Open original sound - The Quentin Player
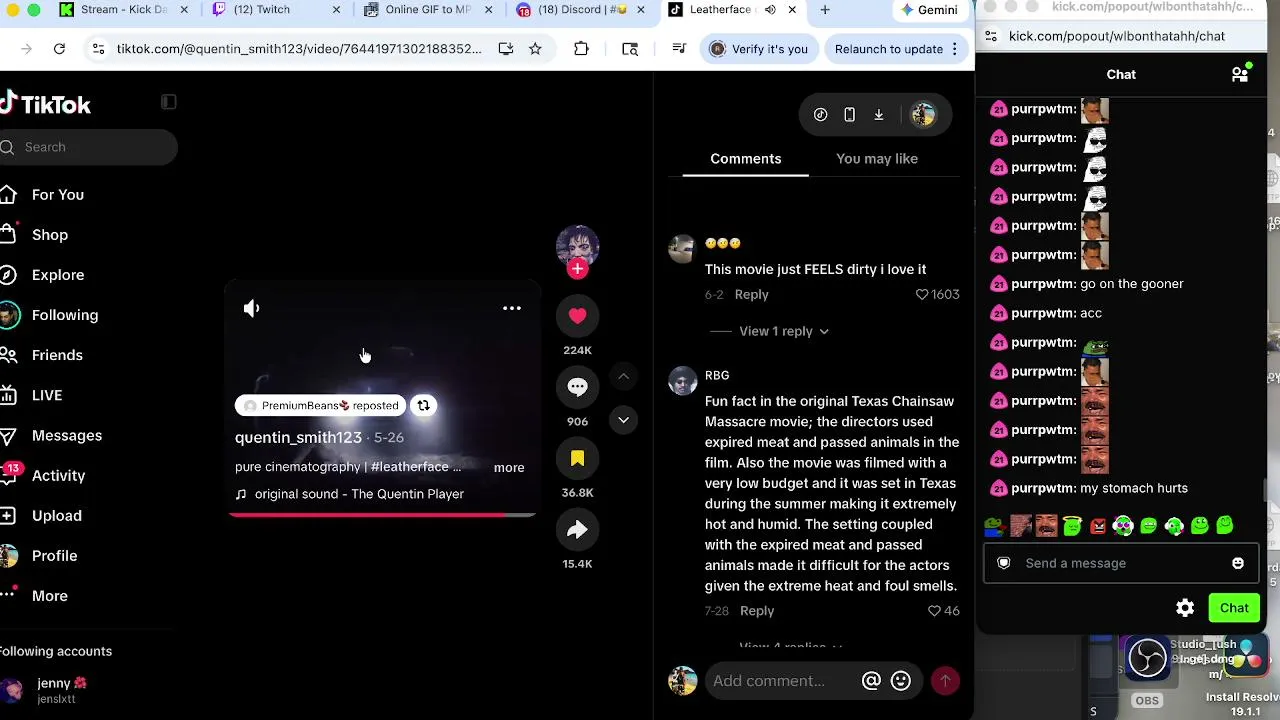The width and height of the screenshot is (1280, 720). point(359,494)
